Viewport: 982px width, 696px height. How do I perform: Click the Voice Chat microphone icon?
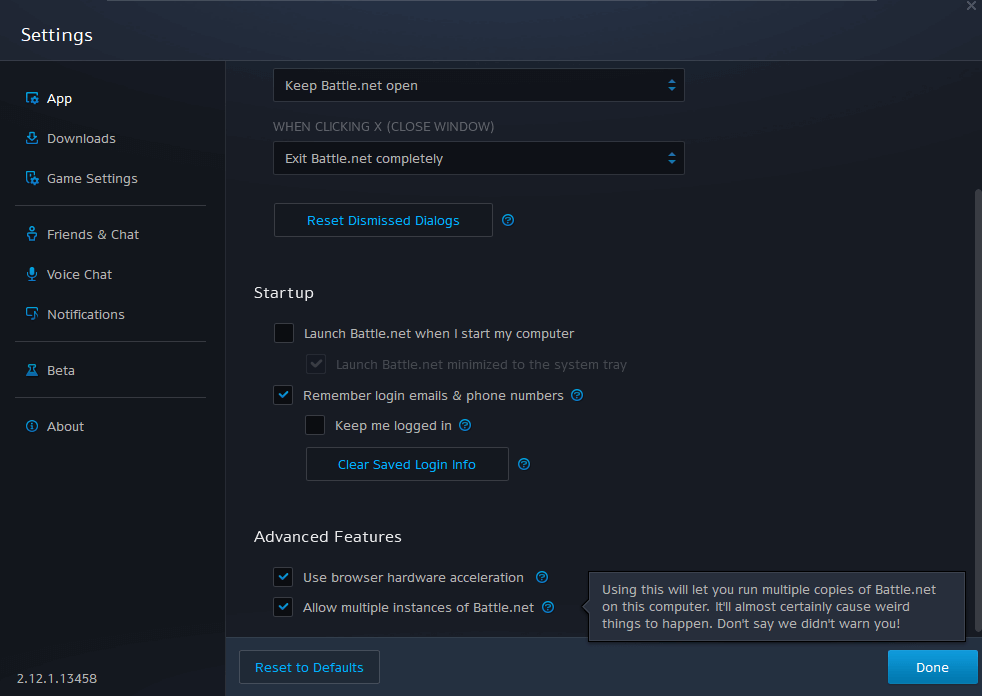[x=32, y=274]
